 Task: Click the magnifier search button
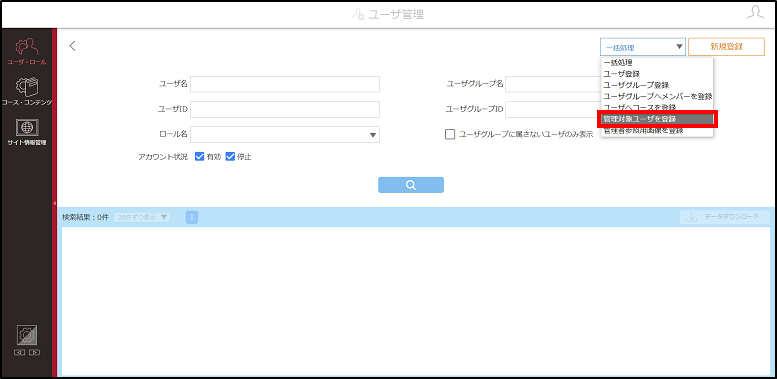411,185
